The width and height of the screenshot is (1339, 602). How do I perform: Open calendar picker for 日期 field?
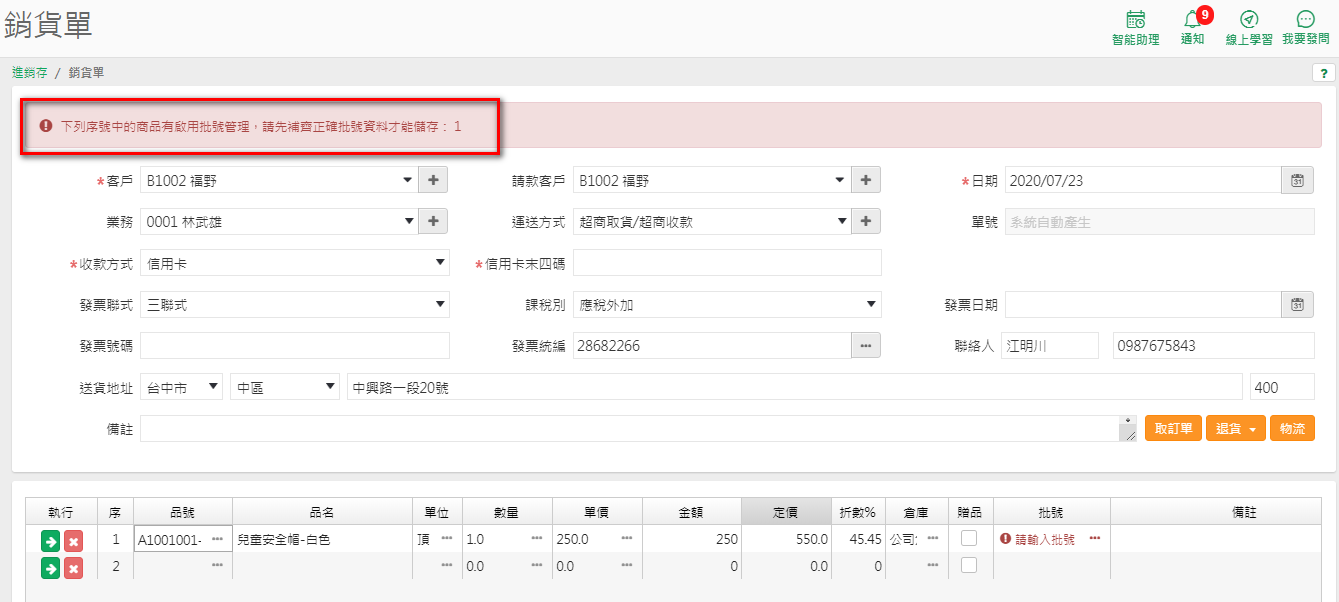(x=1297, y=180)
